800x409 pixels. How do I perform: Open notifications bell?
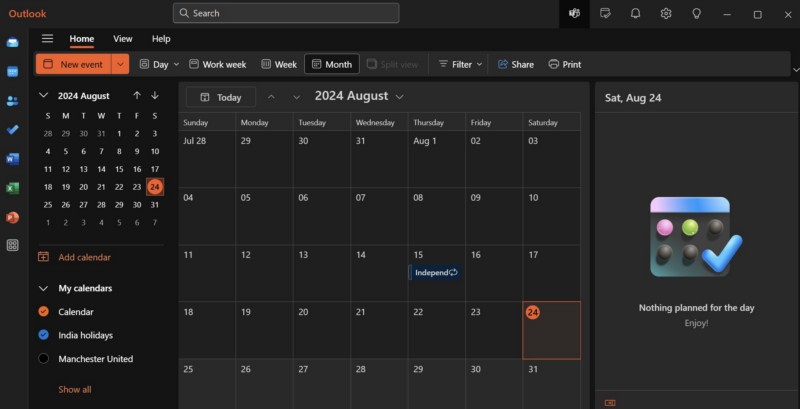[x=635, y=14]
